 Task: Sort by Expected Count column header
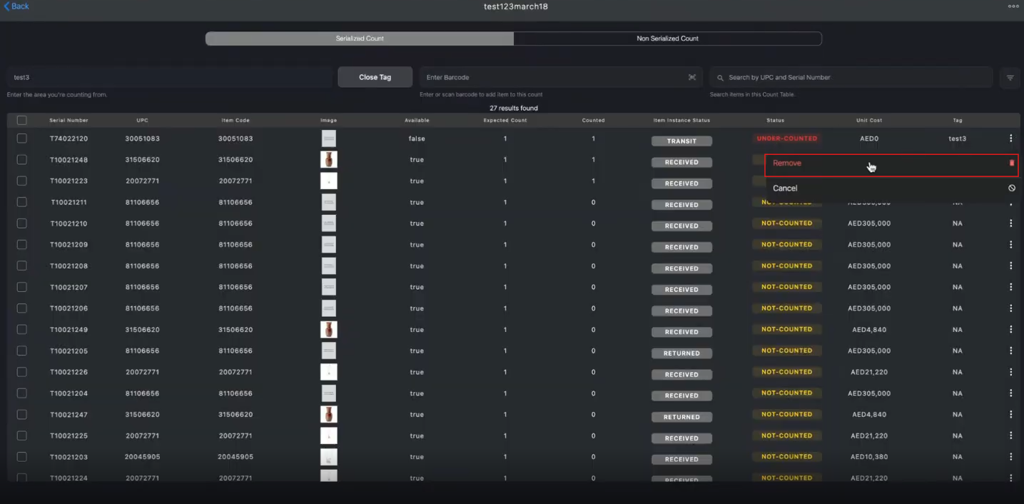coord(505,120)
